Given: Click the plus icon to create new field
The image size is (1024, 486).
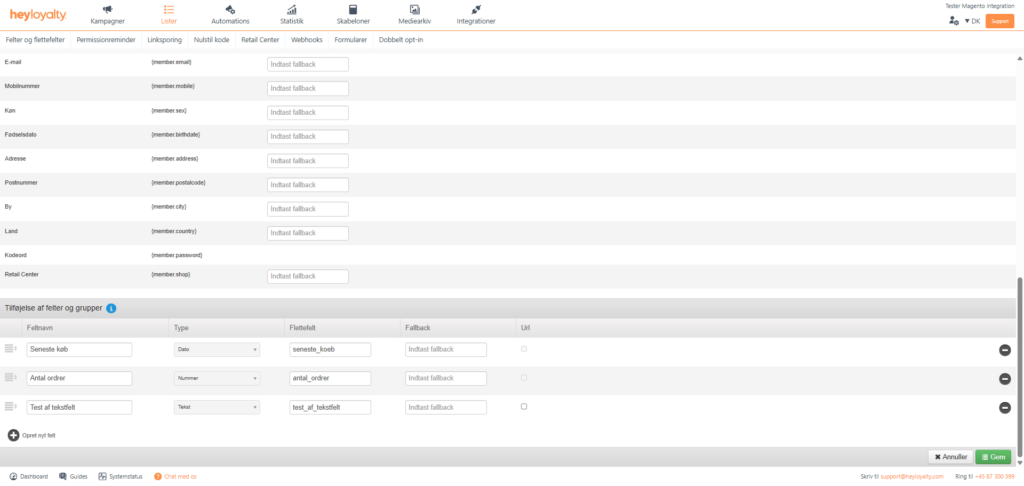Looking at the screenshot, I should [13, 435].
